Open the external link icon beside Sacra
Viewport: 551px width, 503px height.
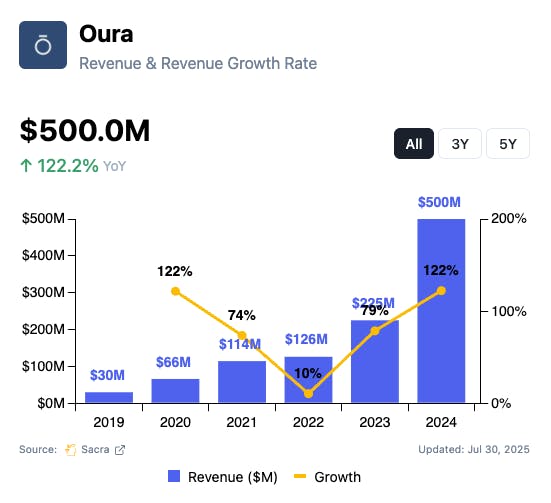pyautogui.click(x=120, y=450)
